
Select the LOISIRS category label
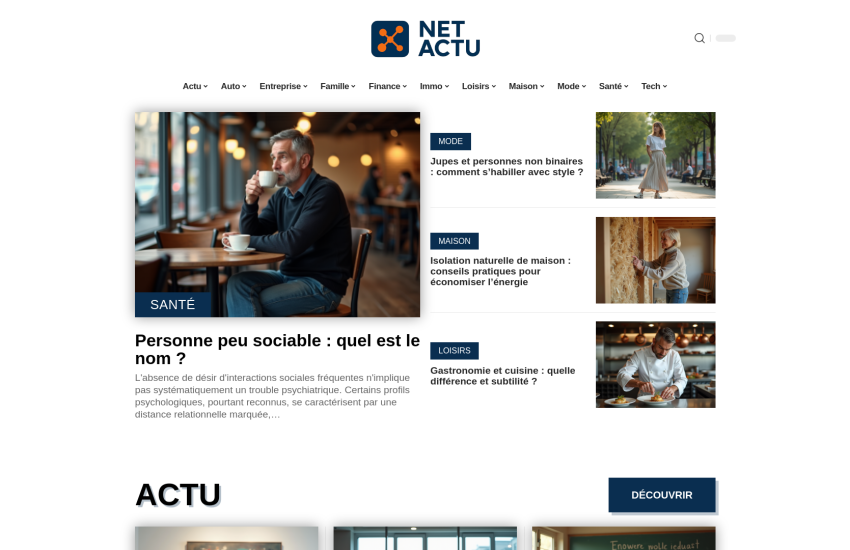[x=454, y=351]
